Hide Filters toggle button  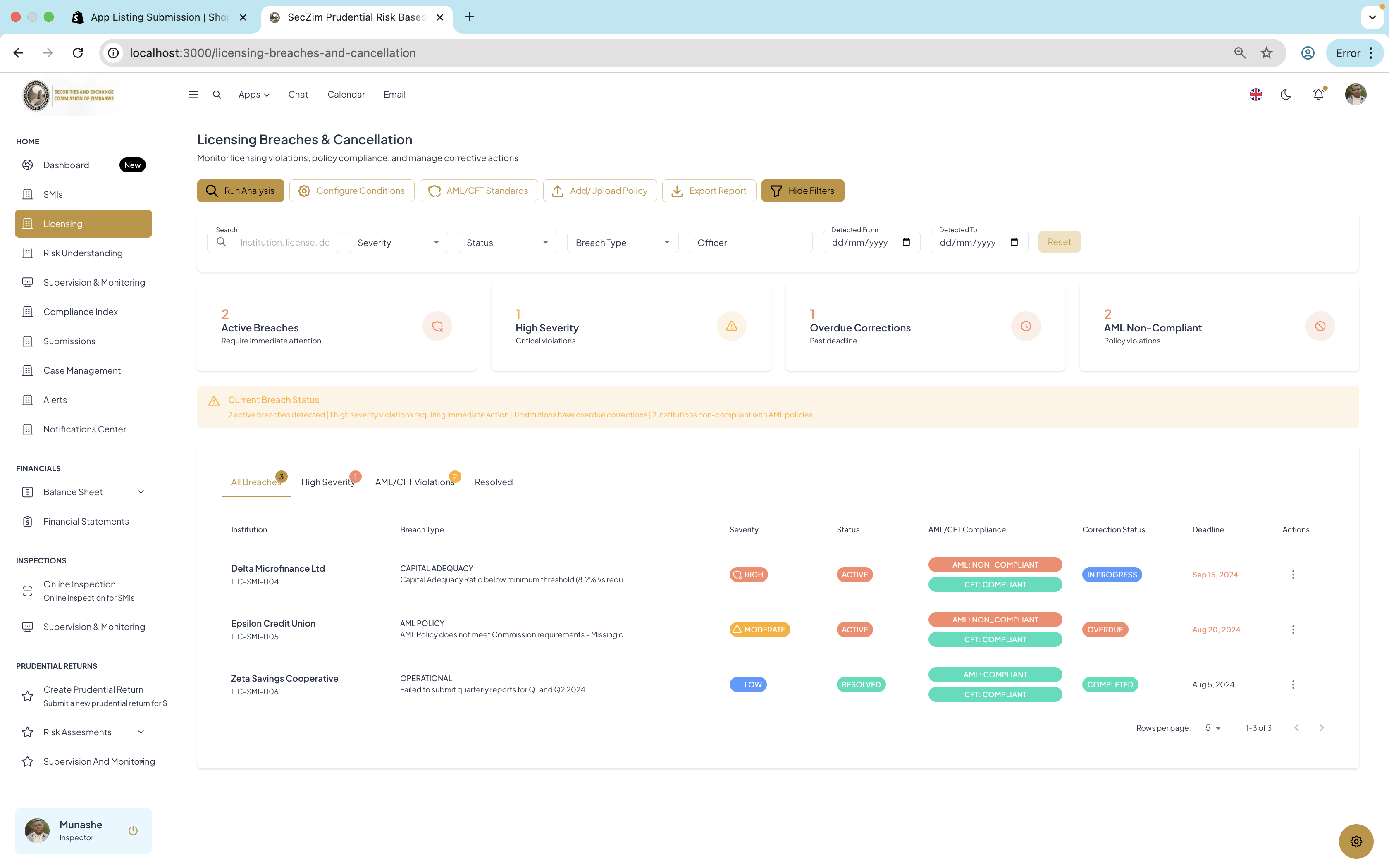point(802,191)
